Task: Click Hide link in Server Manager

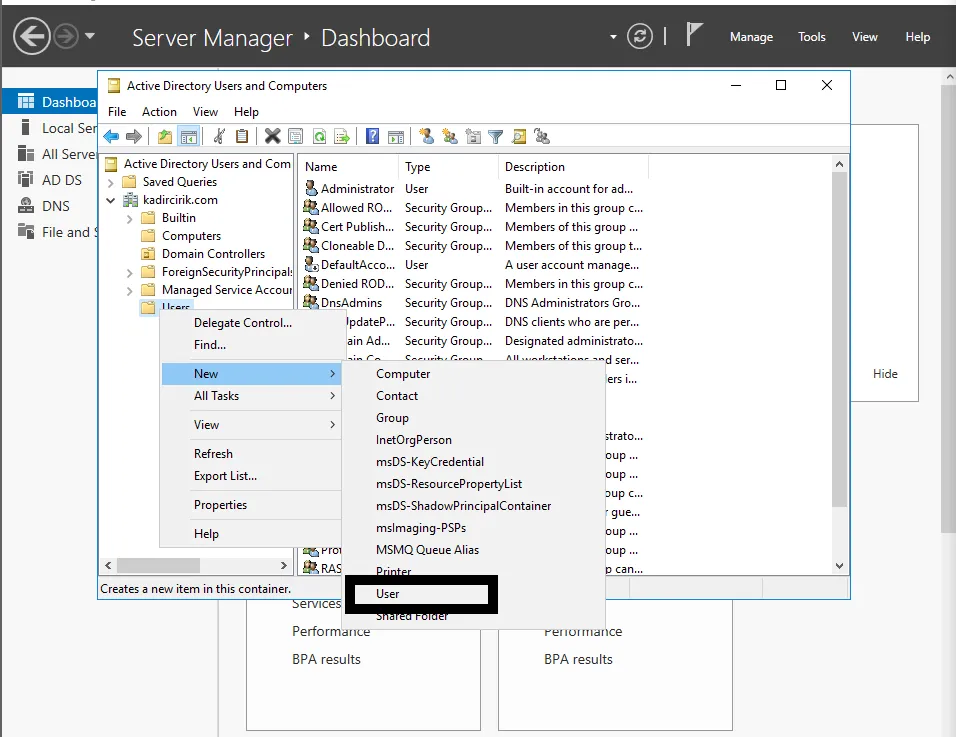Action: [x=885, y=374]
